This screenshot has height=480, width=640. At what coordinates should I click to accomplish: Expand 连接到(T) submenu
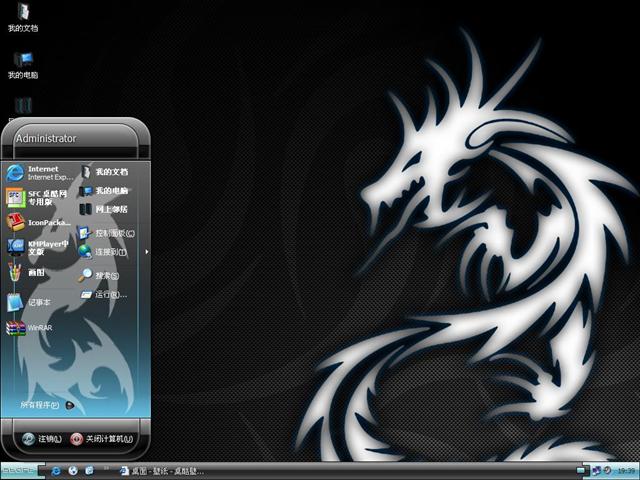pos(113,252)
